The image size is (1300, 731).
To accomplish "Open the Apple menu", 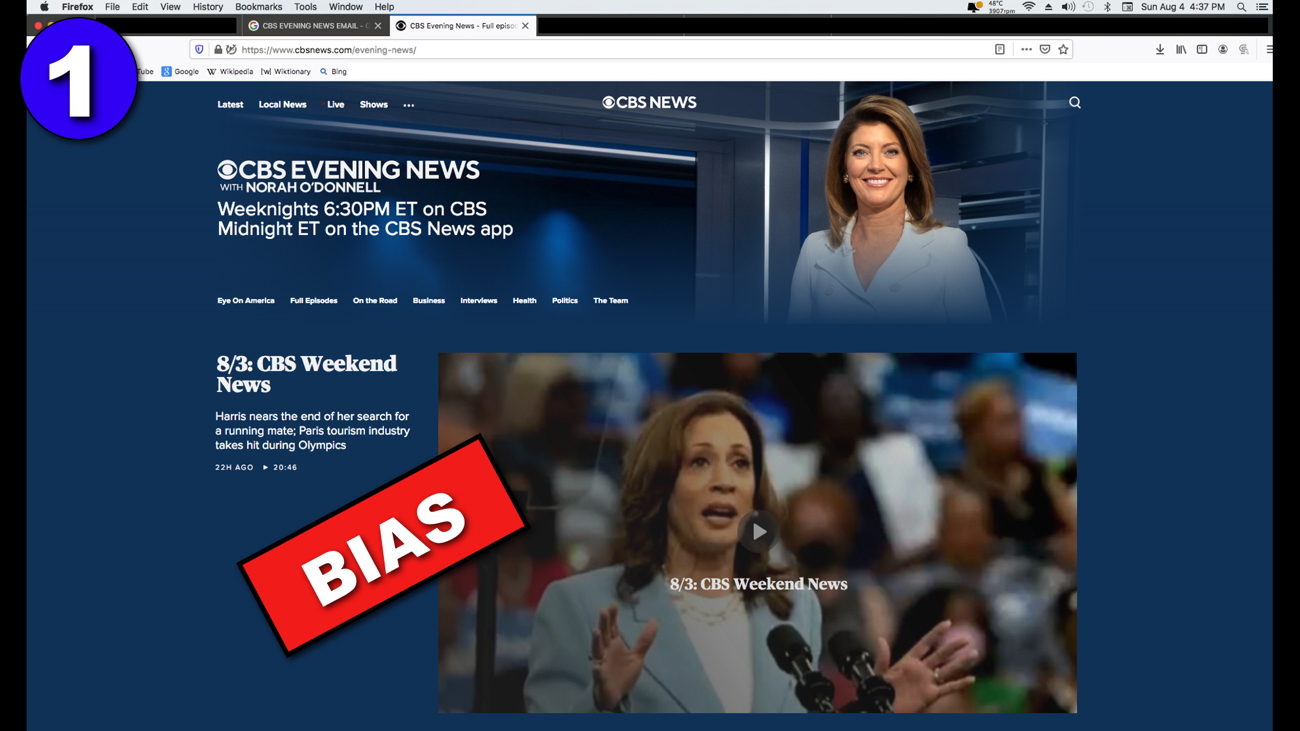I will click(44, 7).
